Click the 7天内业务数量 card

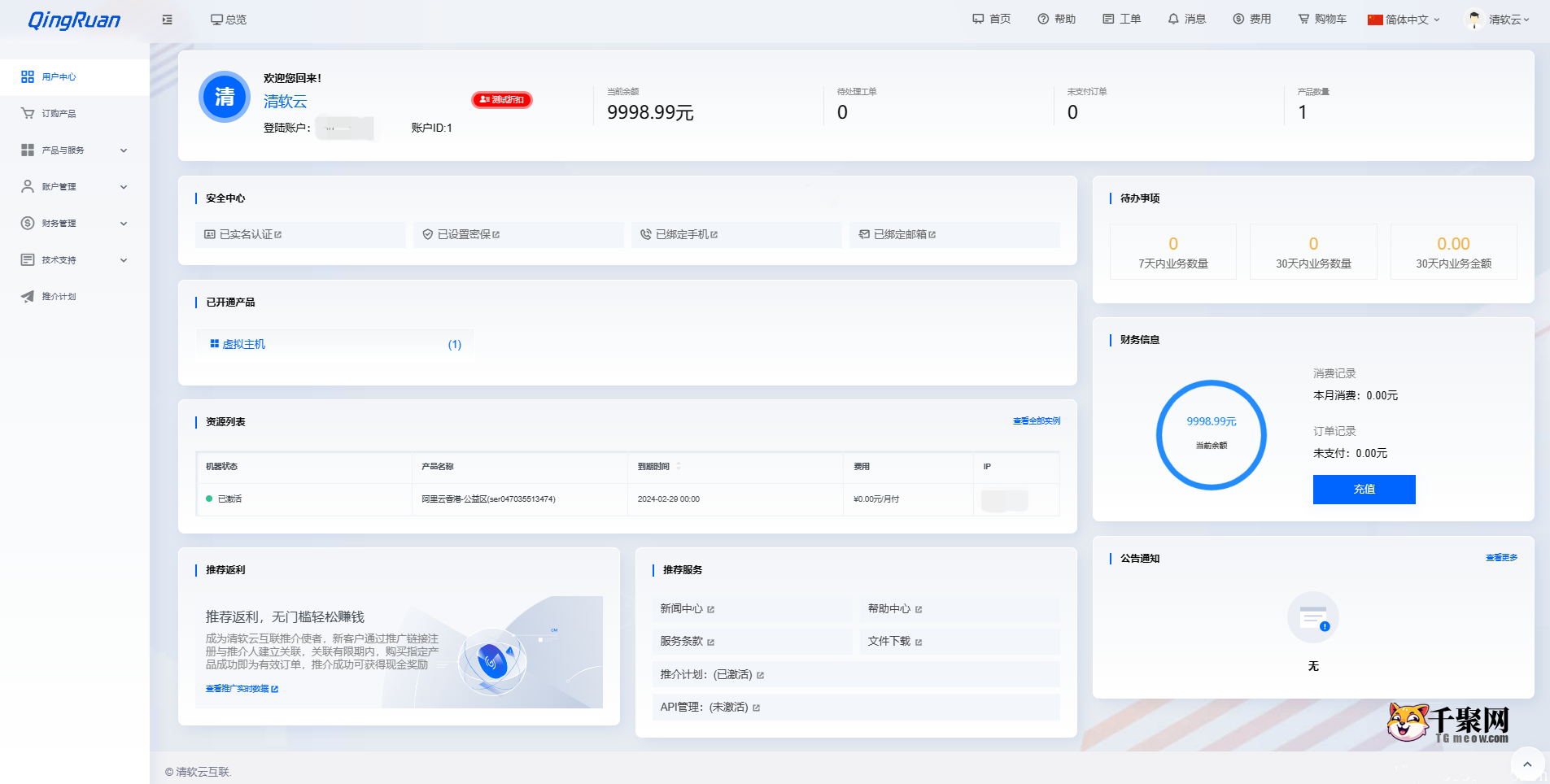tap(1173, 252)
